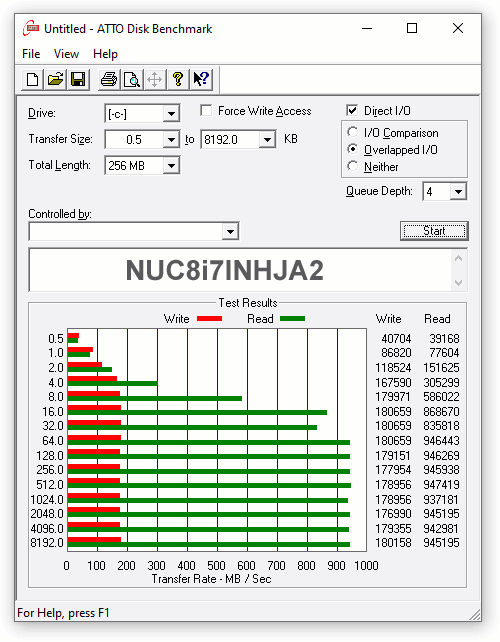Open the Total Length 256 MB dropdown

pos(171,166)
